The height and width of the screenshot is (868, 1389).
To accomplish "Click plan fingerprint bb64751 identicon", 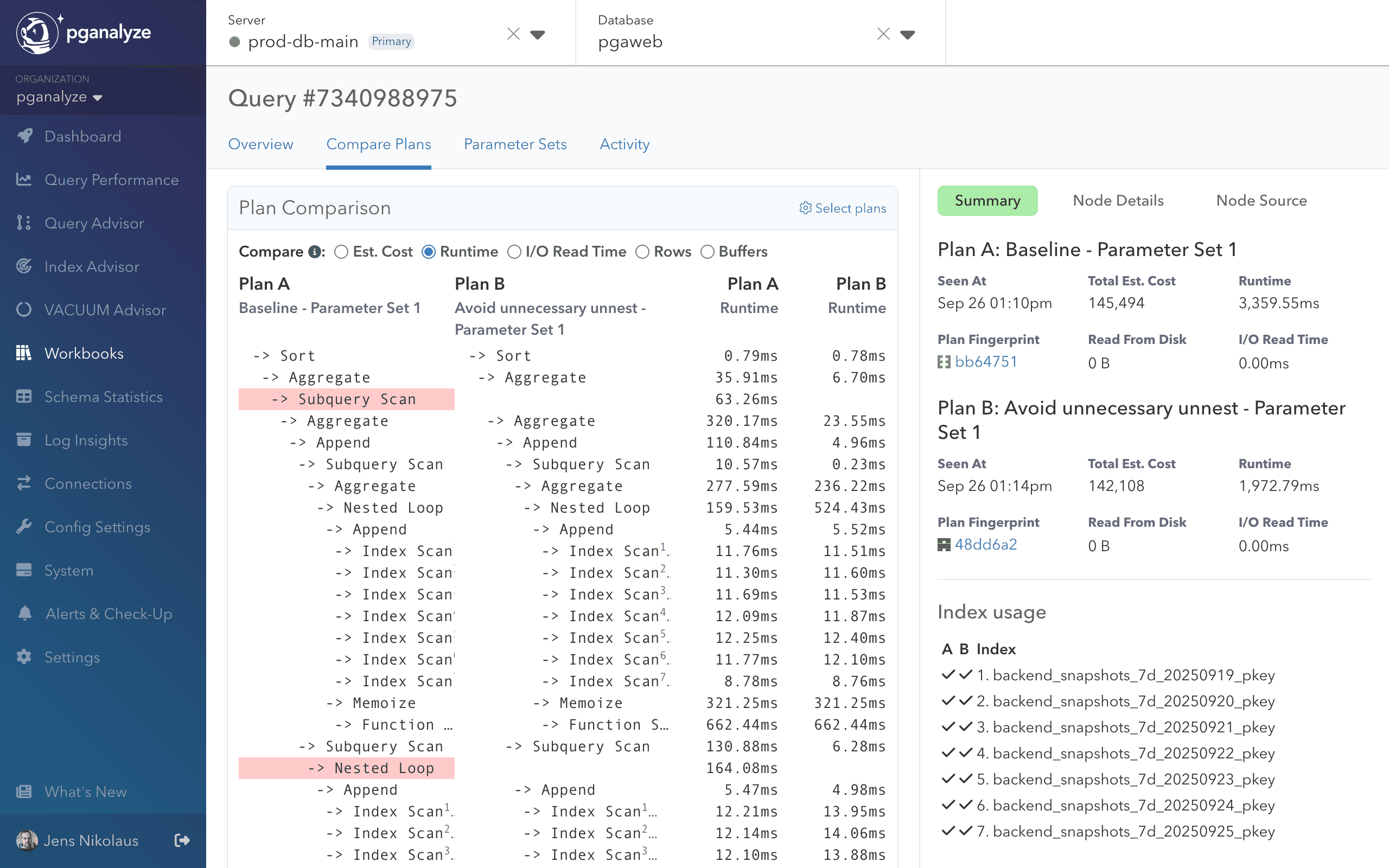I will [x=944, y=362].
